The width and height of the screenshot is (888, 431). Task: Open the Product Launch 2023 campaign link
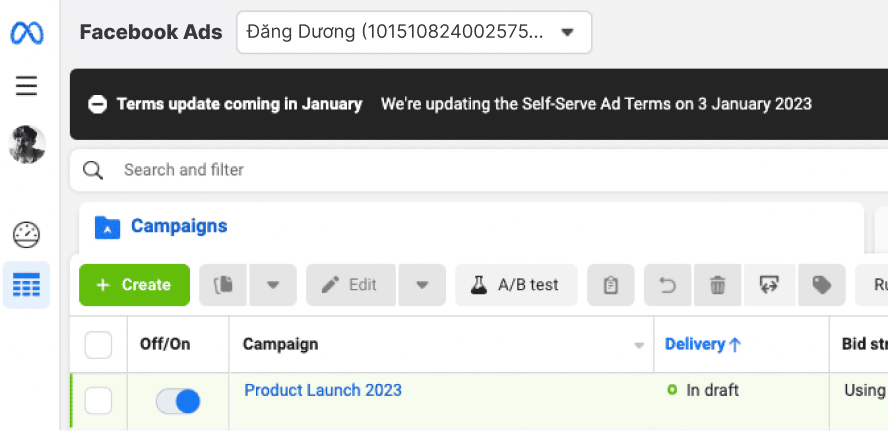point(323,390)
